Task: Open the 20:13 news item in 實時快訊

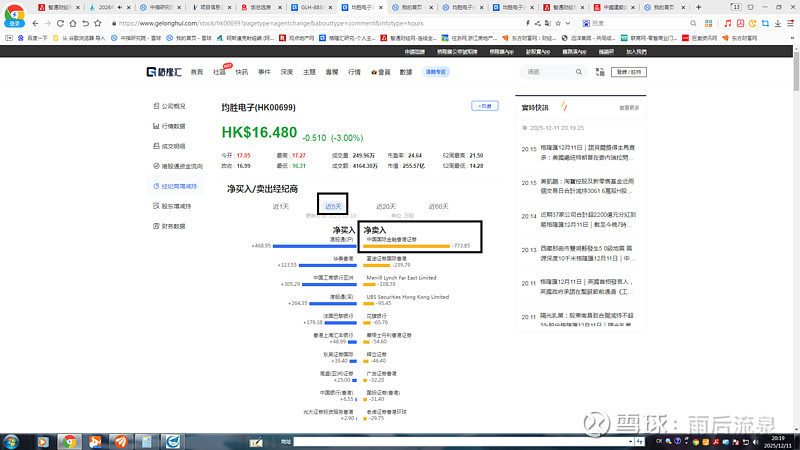Action: pos(587,253)
